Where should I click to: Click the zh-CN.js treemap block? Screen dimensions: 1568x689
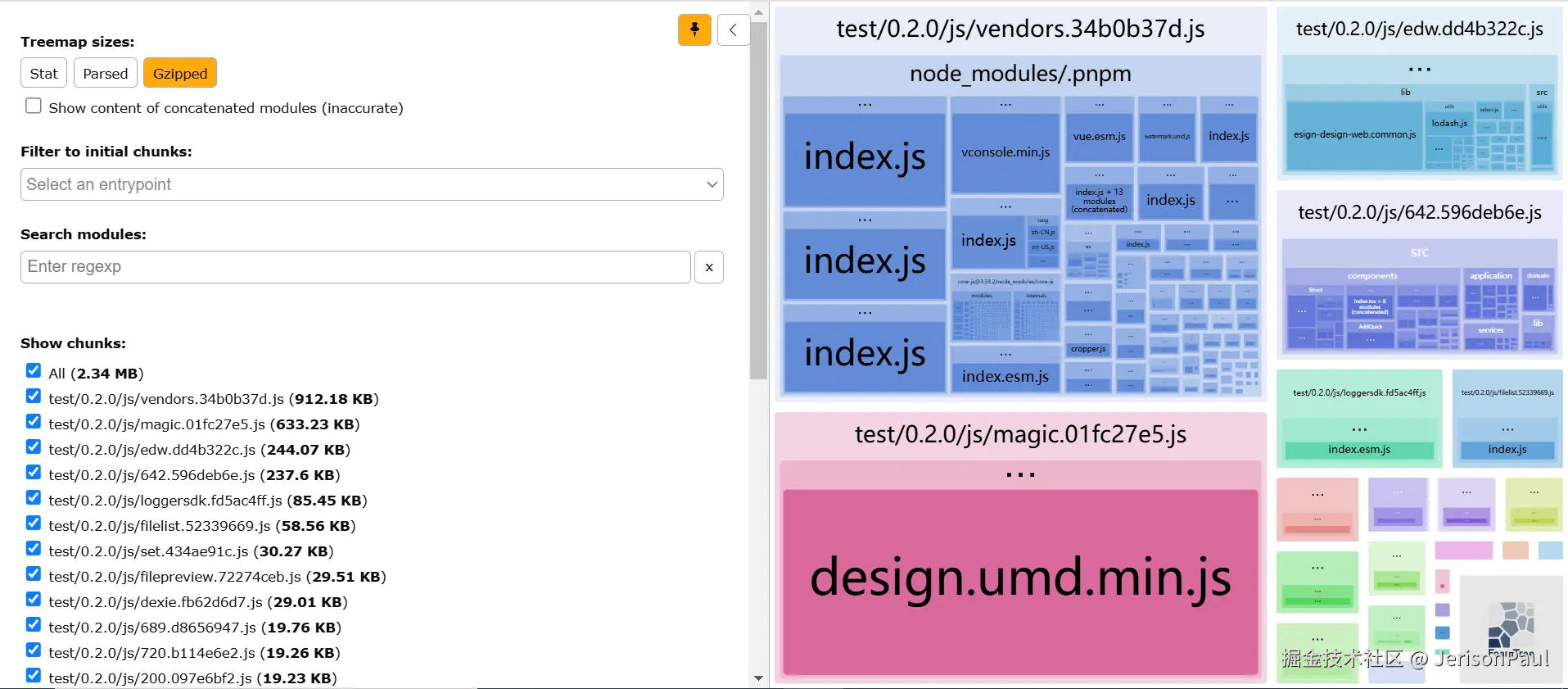[1042, 233]
